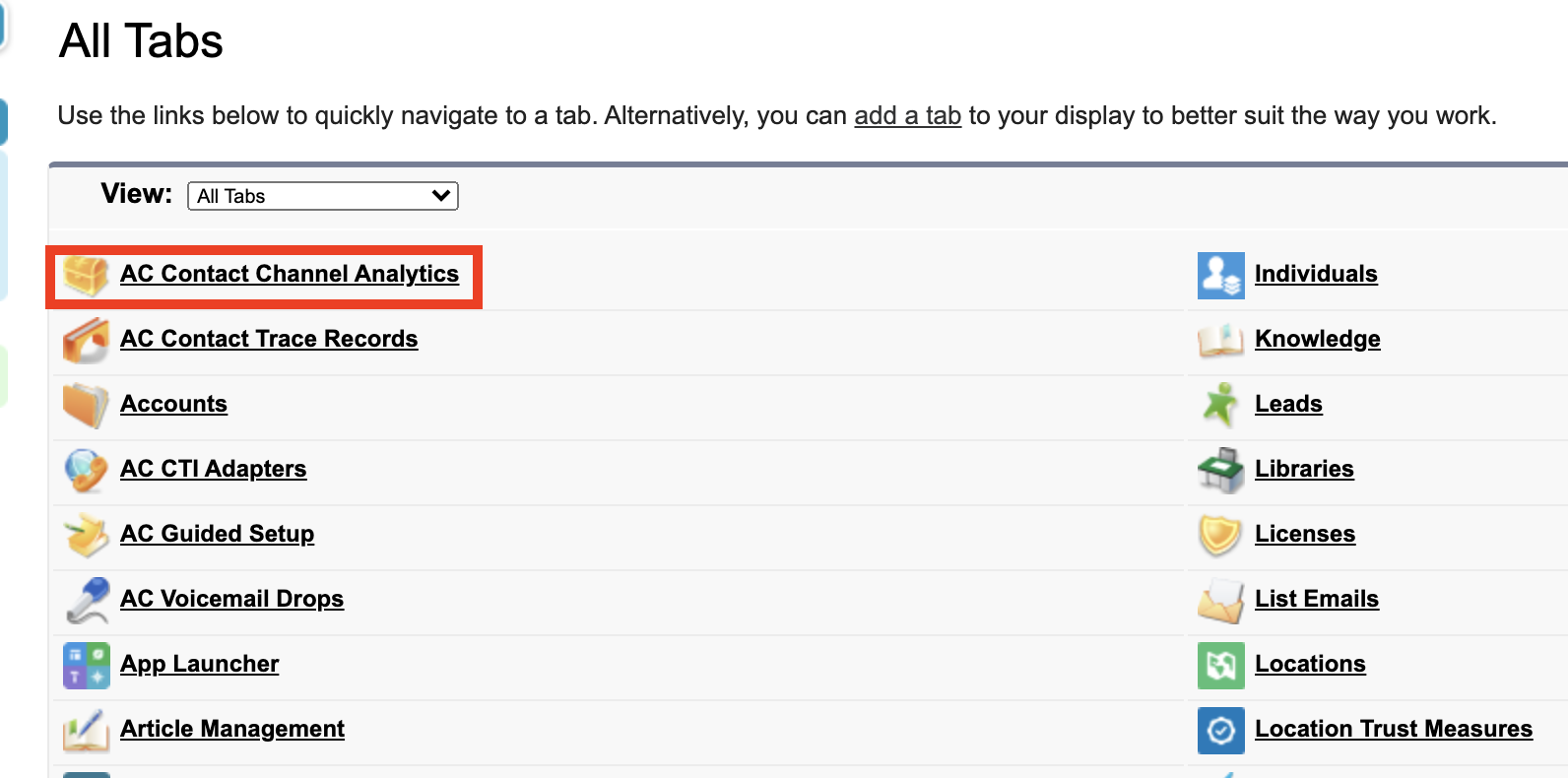Click the AC Contact Channel Analytics treasure chest icon
The image size is (1568, 778).
[x=86, y=275]
